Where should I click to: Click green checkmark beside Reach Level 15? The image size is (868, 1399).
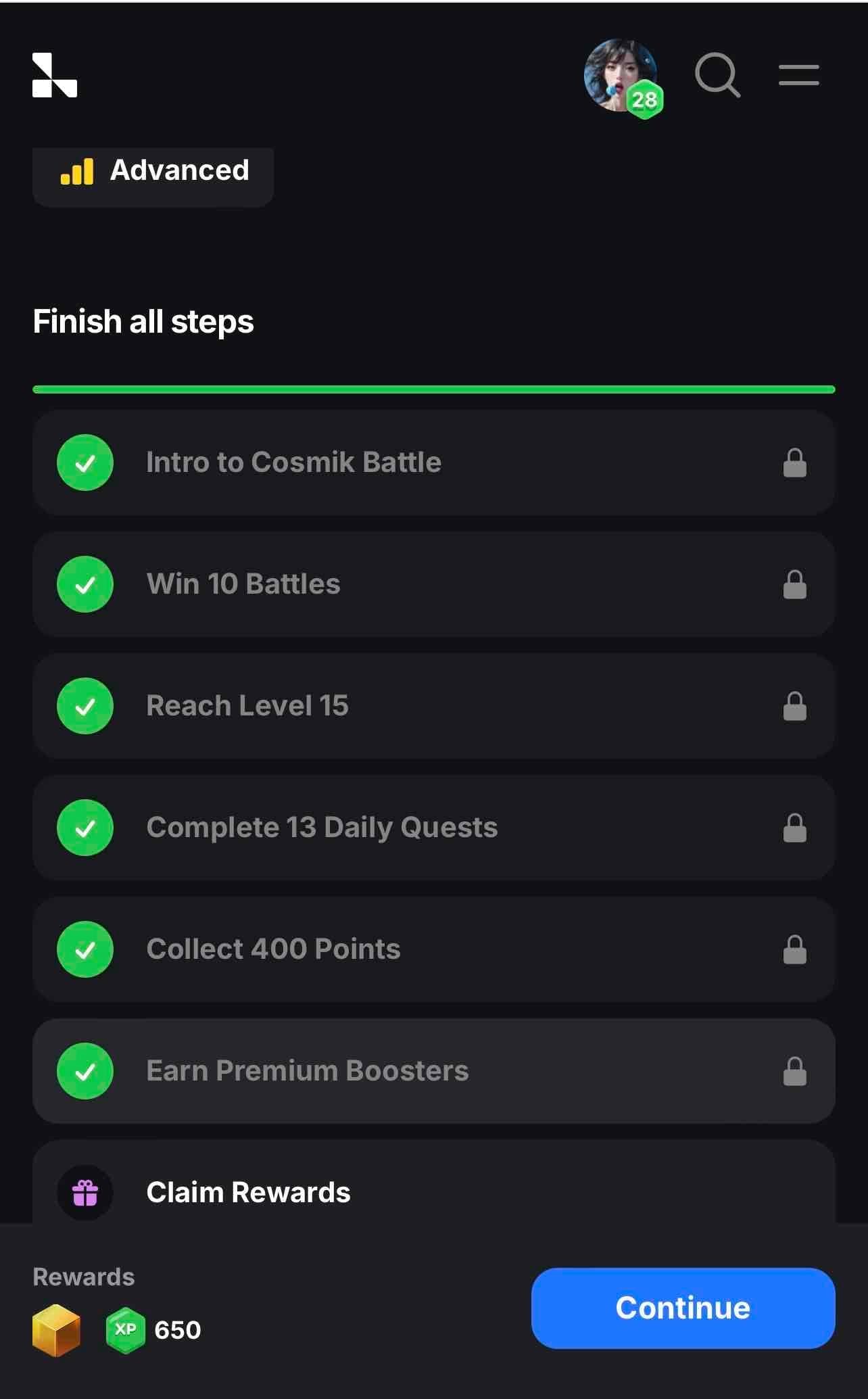[x=85, y=707]
